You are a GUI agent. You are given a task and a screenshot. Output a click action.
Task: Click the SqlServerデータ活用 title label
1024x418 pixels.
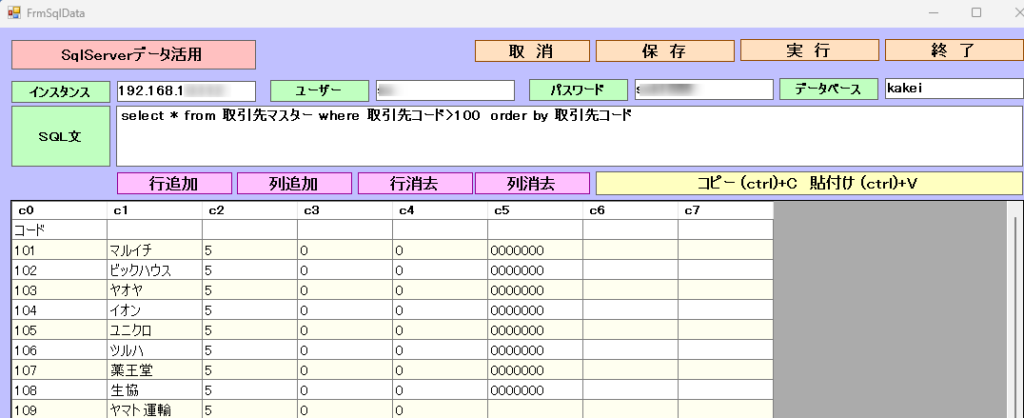[x=133, y=55]
